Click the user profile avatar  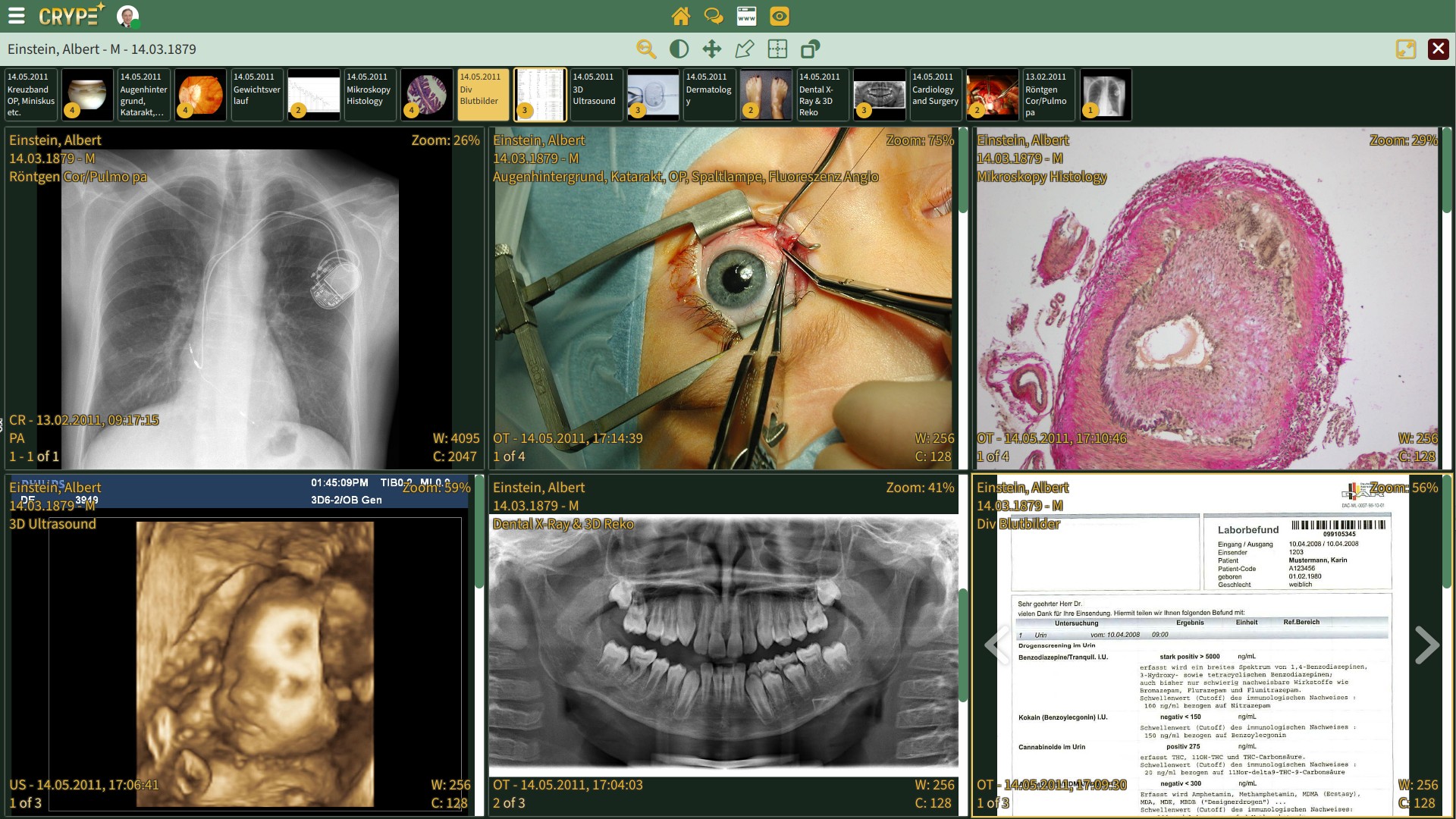tap(127, 16)
